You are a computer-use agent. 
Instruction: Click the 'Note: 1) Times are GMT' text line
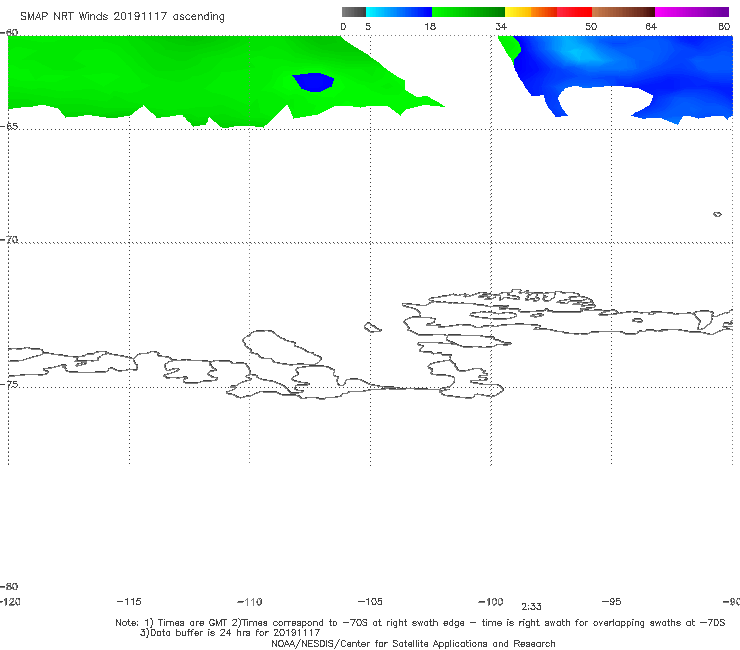click(420, 623)
